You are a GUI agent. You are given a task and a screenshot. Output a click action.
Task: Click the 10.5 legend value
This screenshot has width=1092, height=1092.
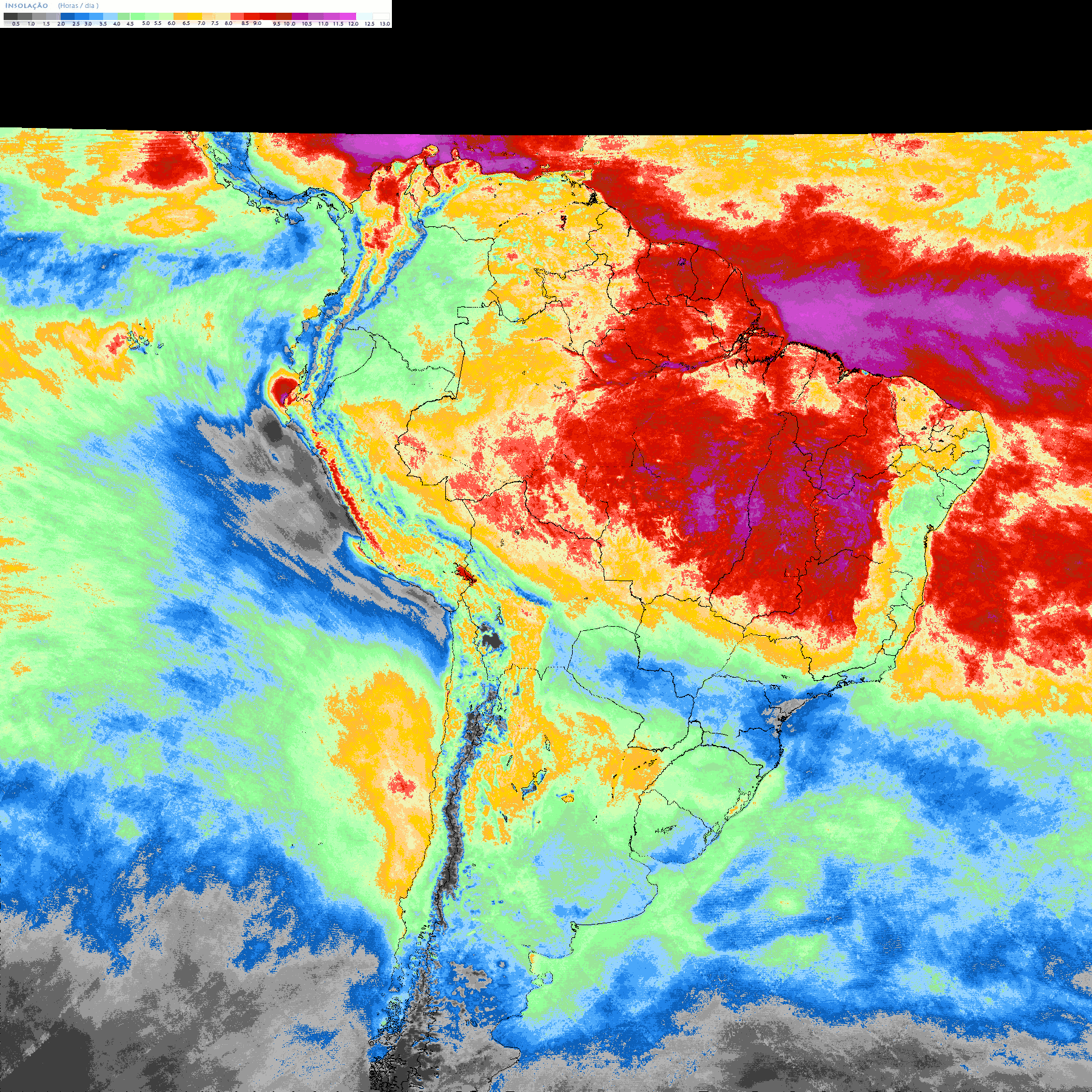pyautogui.click(x=307, y=24)
